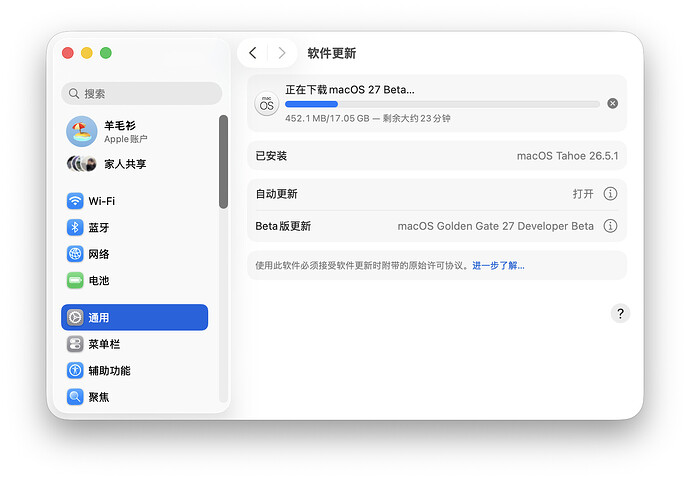The height and width of the screenshot is (480, 690).
Task: Click the Beta版更新 label
Action: point(283,226)
